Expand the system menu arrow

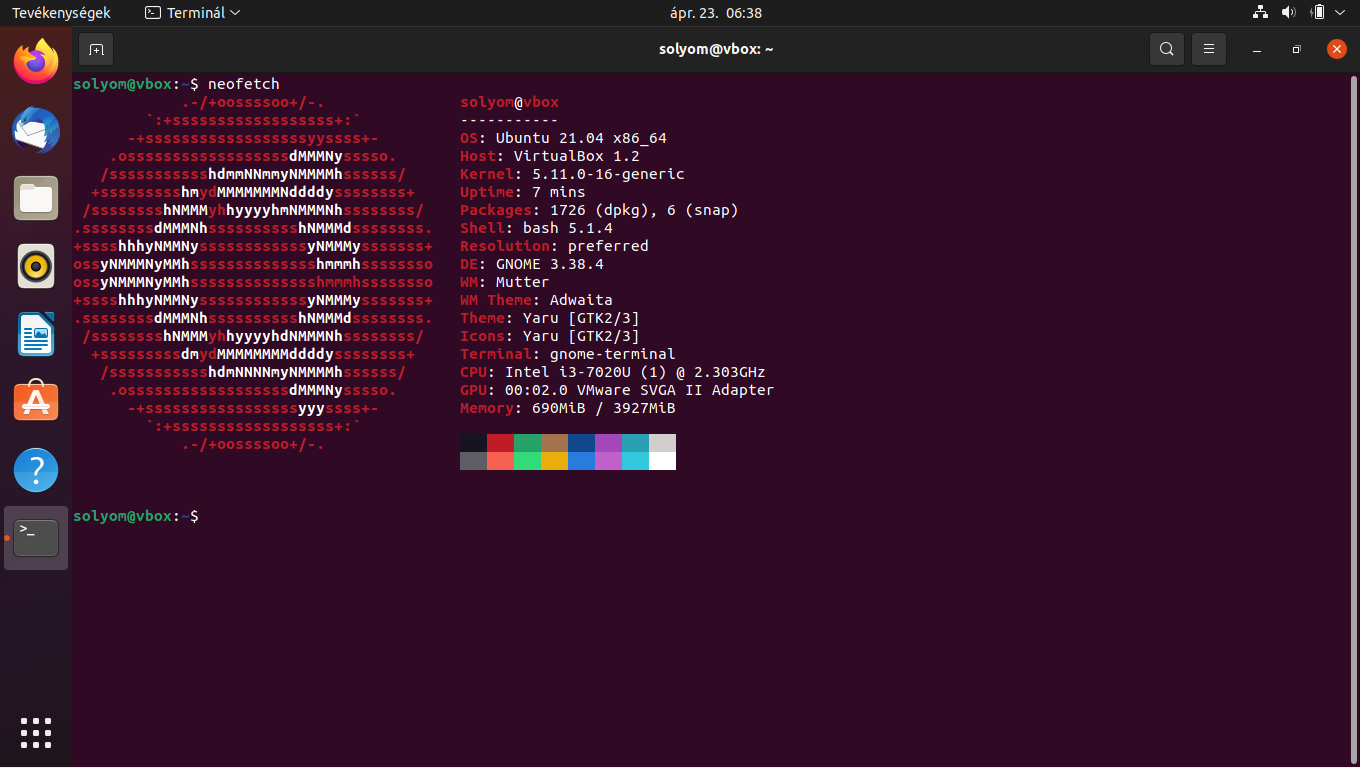[1340, 13]
